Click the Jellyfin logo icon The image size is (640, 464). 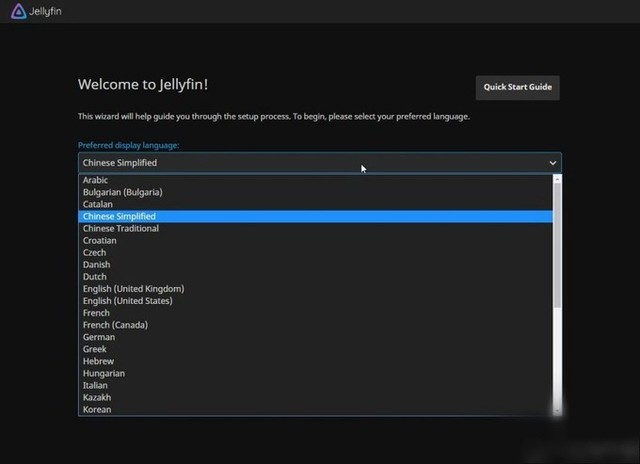[x=18, y=11]
